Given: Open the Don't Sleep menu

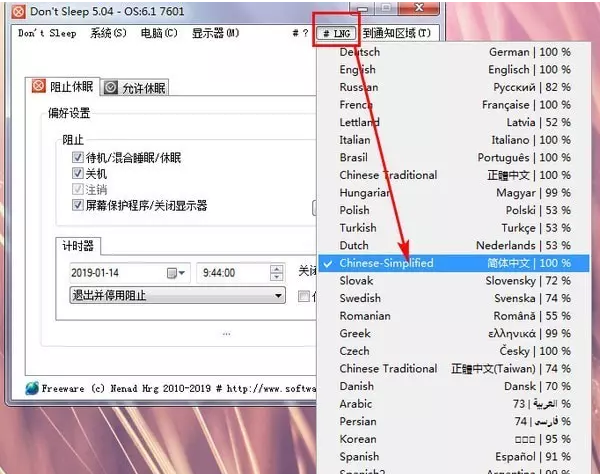Looking at the screenshot, I should coord(47,33).
